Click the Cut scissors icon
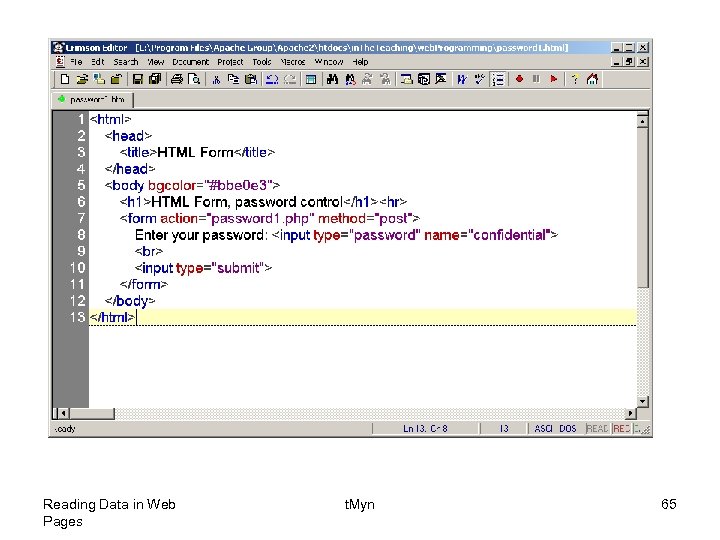 tap(216, 79)
